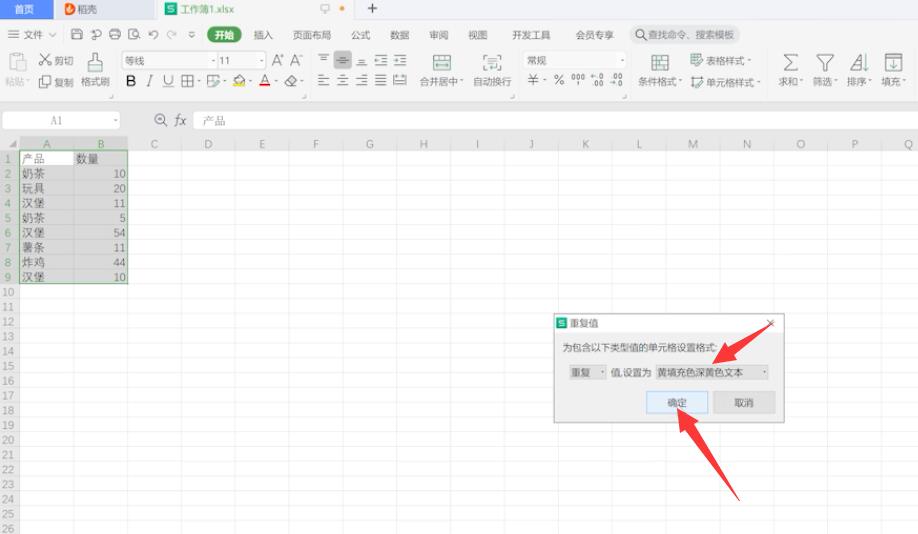The height and width of the screenshot is (534, 918).
Task: Switch to the 数据 ribbon tab
Action: [x=399, y=35]
